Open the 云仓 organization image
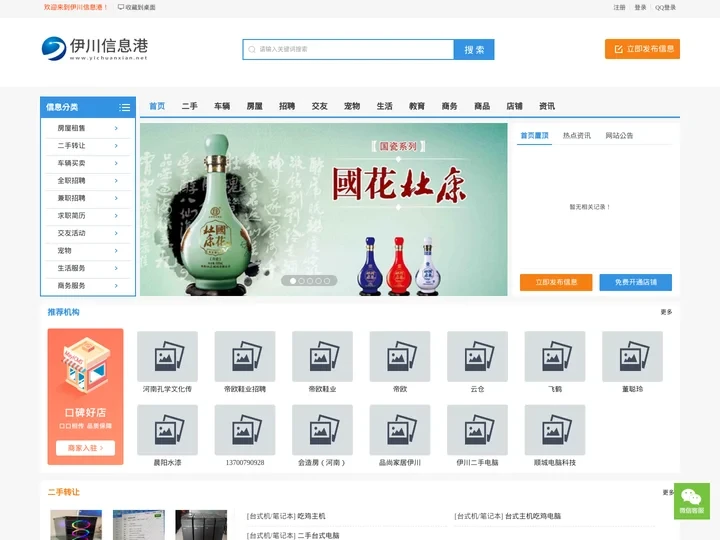The width and height of the screenshot is (720, 540). click(478, 356)
